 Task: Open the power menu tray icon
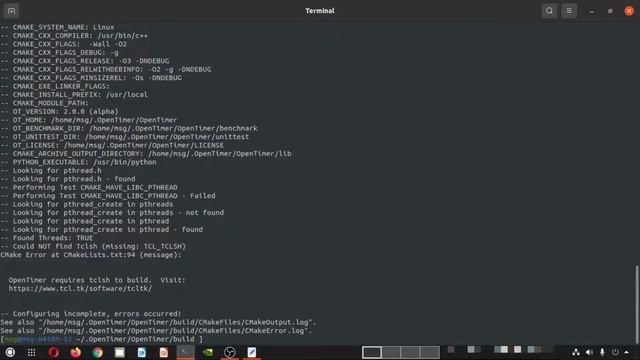tap(615, 352)
